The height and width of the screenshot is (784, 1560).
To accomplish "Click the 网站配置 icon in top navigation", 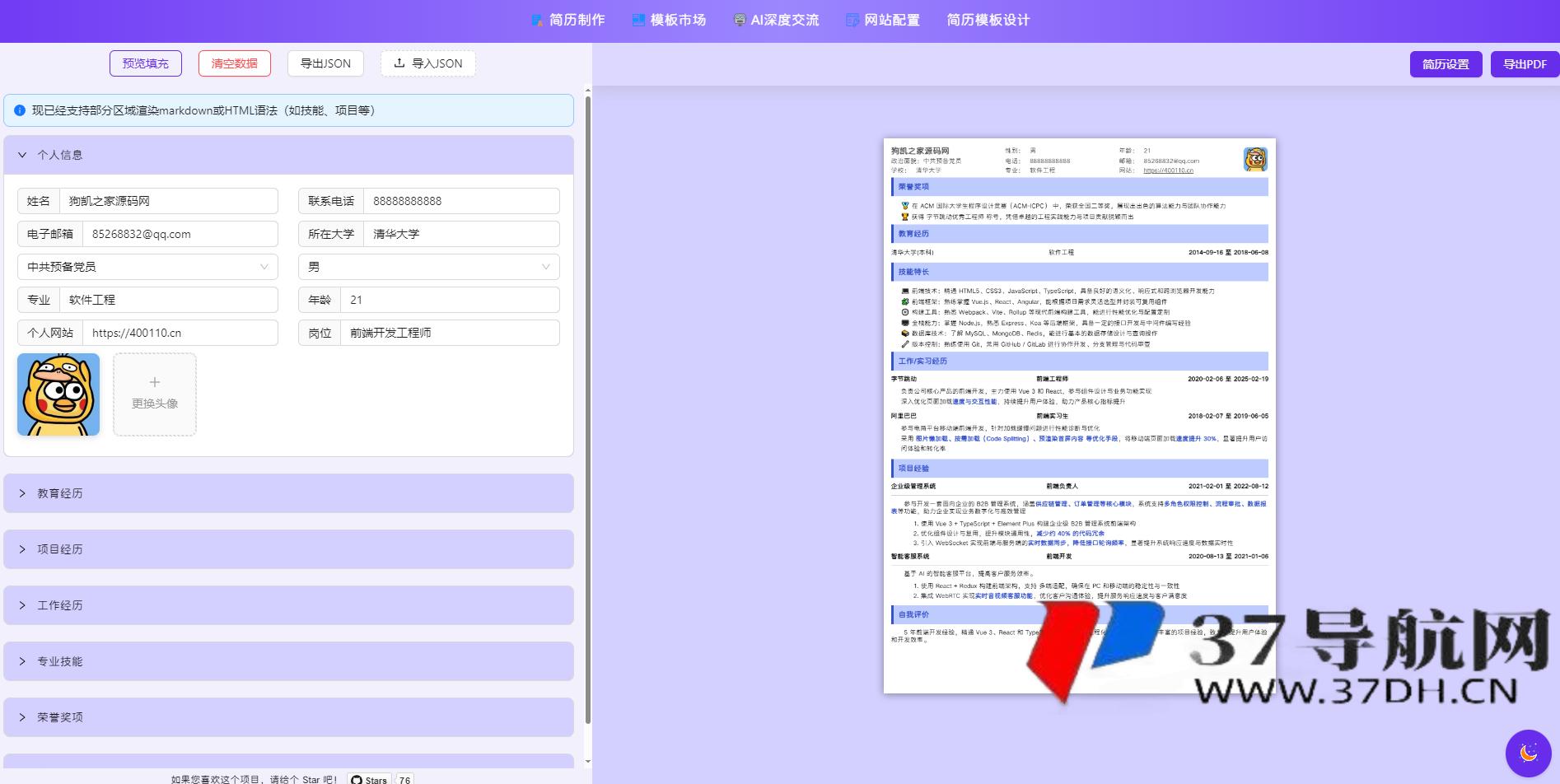I will (852, 21).
